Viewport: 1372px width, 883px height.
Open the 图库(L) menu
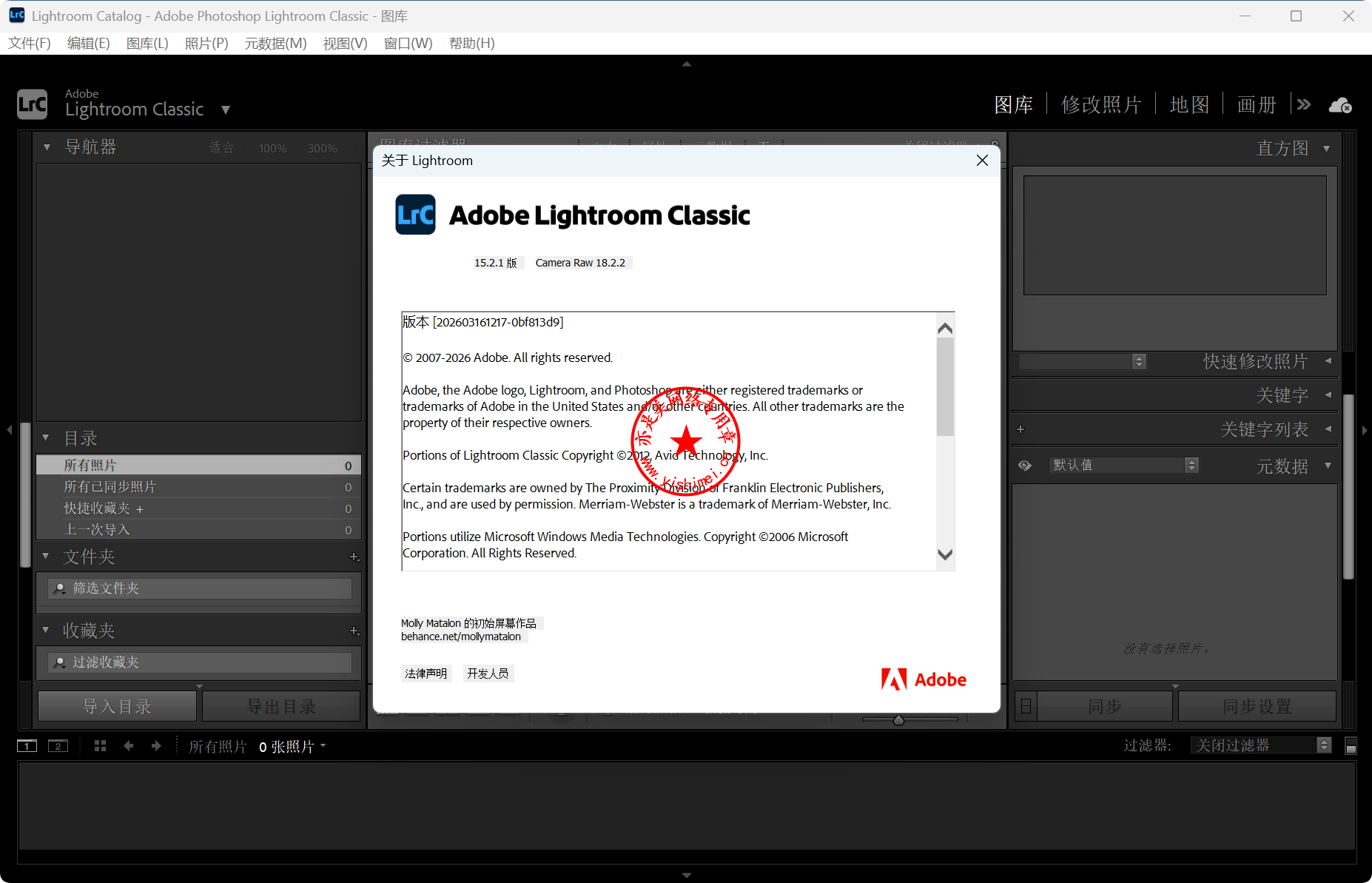pyautogui.click(x=147, y=43)
